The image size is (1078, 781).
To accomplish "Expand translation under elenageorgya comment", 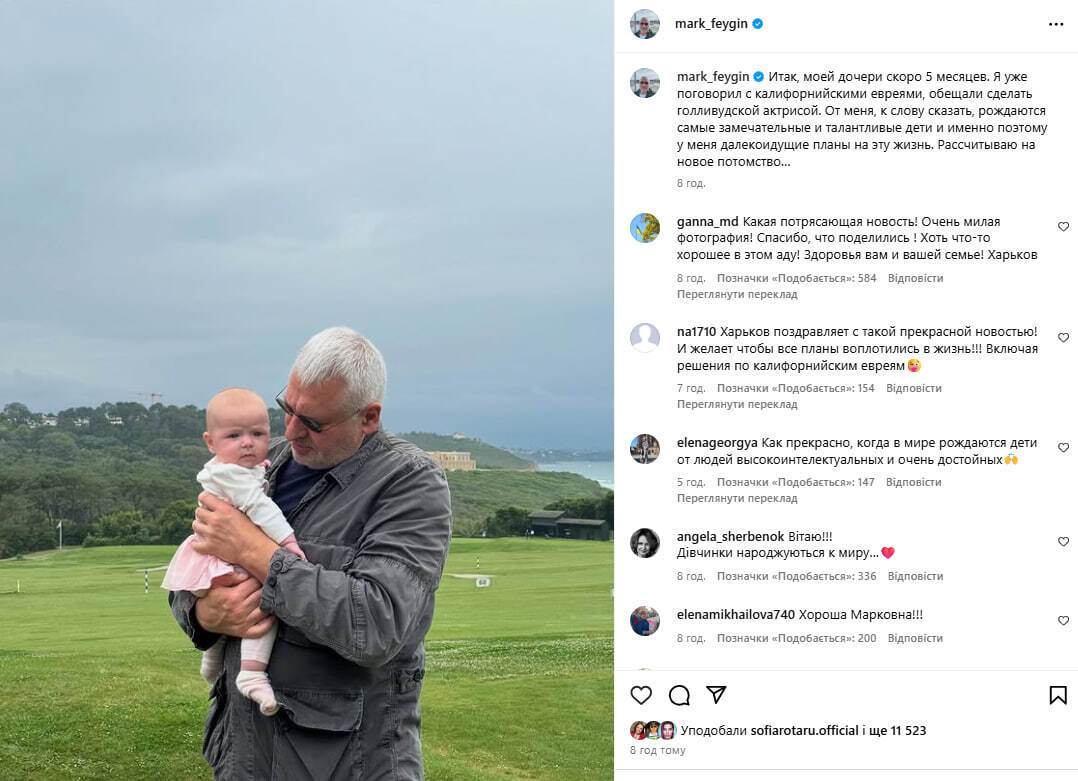I will (x=737, y=498).
